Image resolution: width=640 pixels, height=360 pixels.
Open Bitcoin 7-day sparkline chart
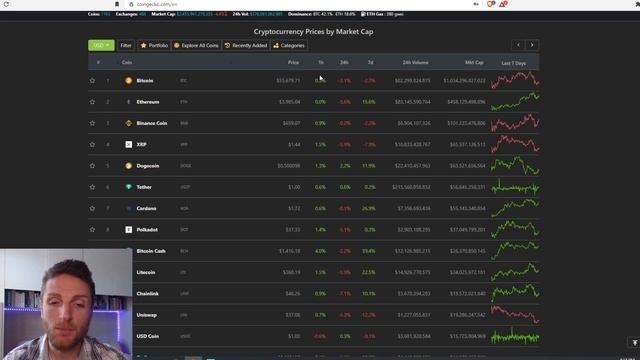[x=515, y=80]
